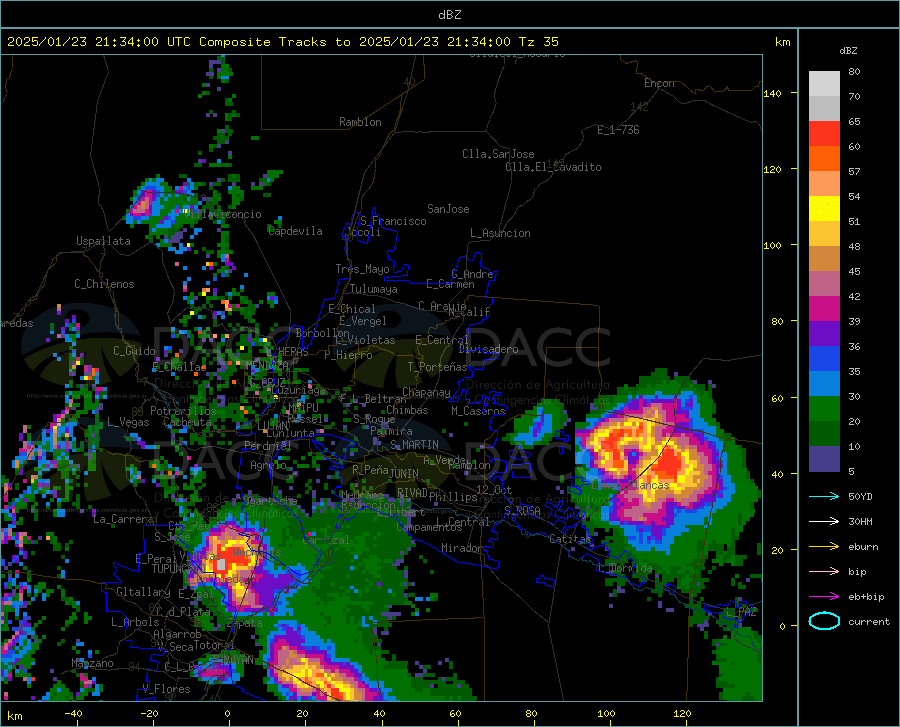900x727 pixels.
Task: Select the purple swatch between 39 and 36
Action: click(x=824, y=334)
